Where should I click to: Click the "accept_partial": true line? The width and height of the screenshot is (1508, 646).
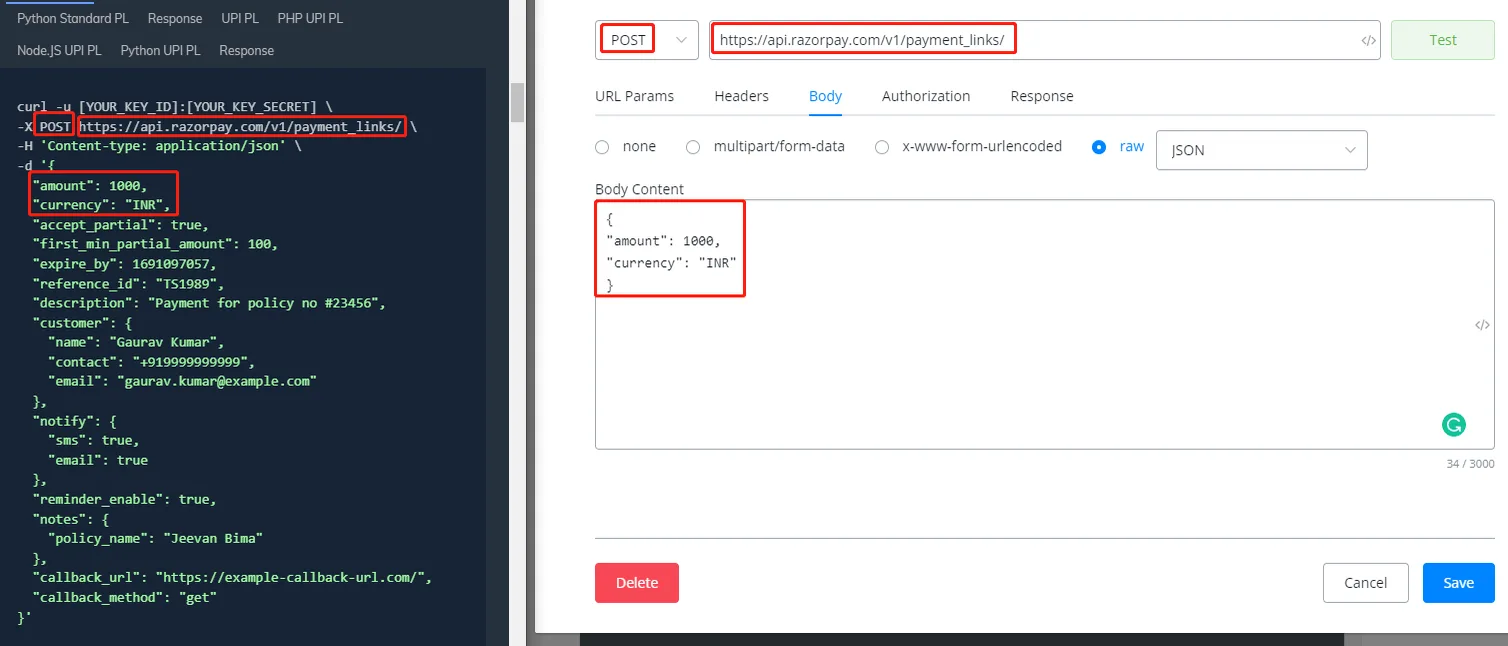coord(120,225)
